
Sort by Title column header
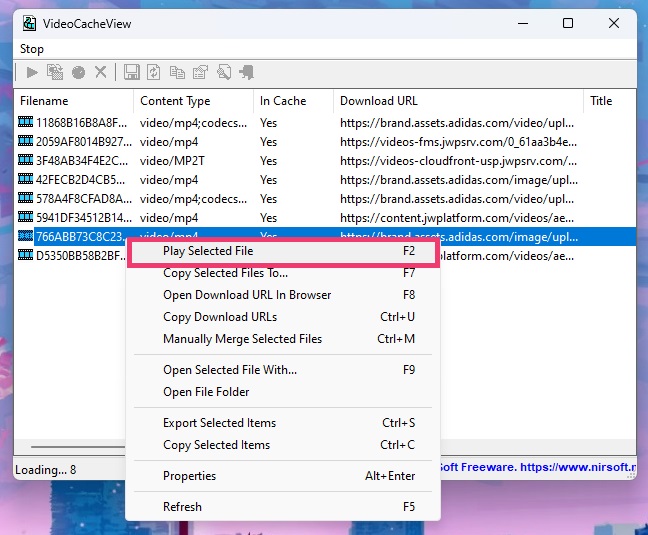pyautogui.click(x=610, y=101)
